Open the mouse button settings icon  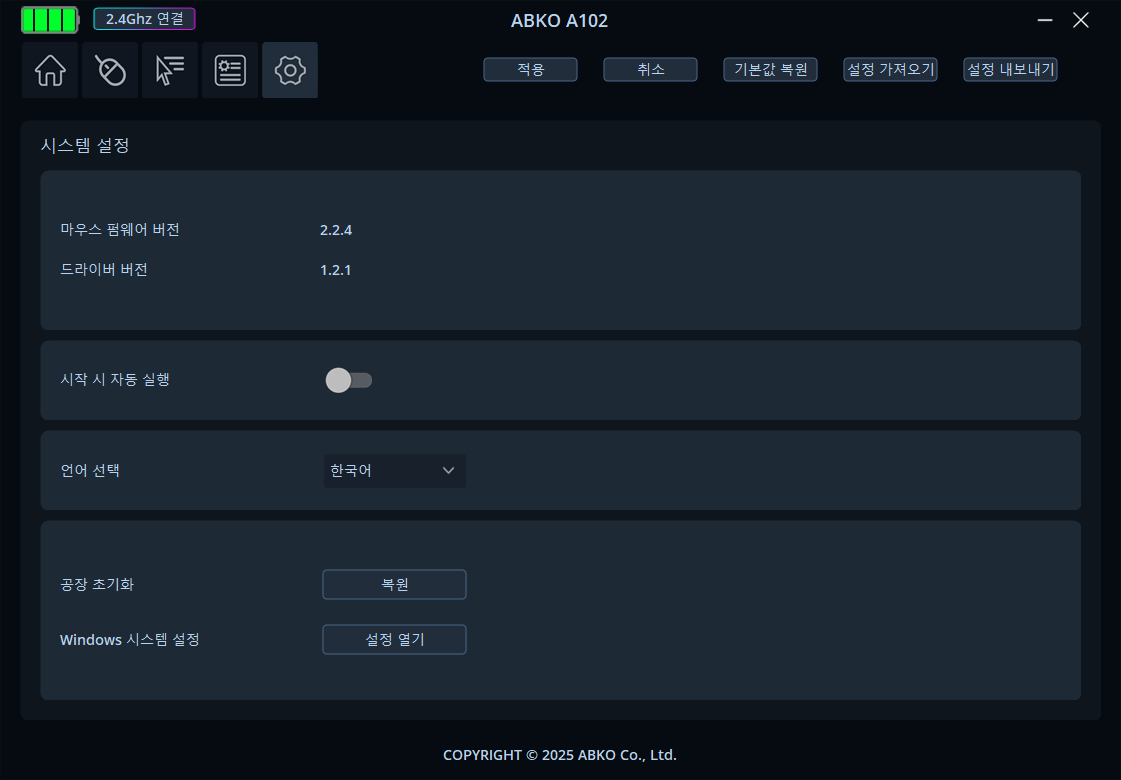pyautogui.click(x=110, y=70)
